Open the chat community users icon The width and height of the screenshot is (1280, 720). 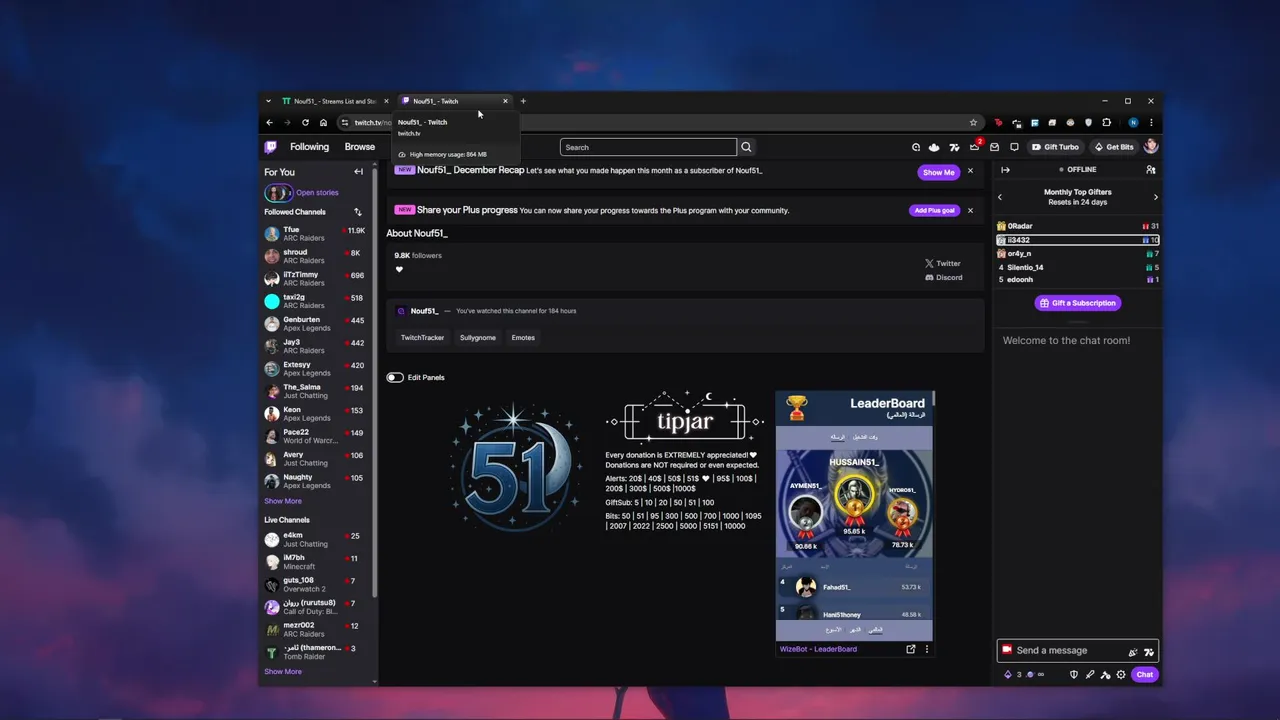(1150, 170)
